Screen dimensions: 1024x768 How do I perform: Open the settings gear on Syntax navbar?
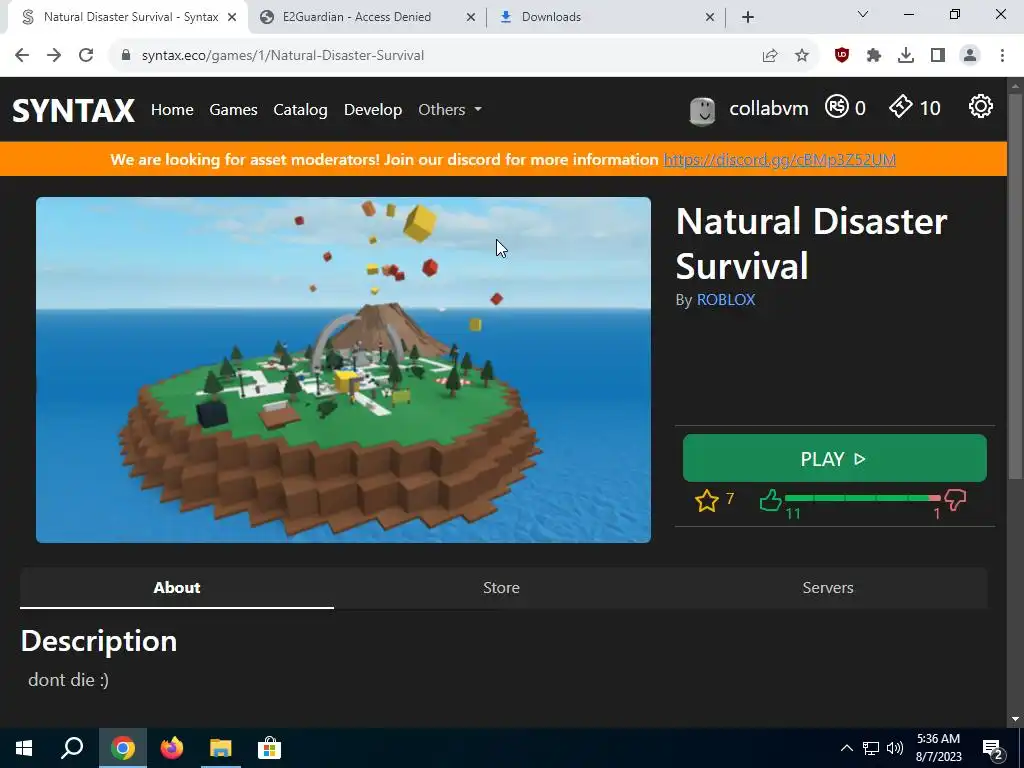tap(980, 106)
